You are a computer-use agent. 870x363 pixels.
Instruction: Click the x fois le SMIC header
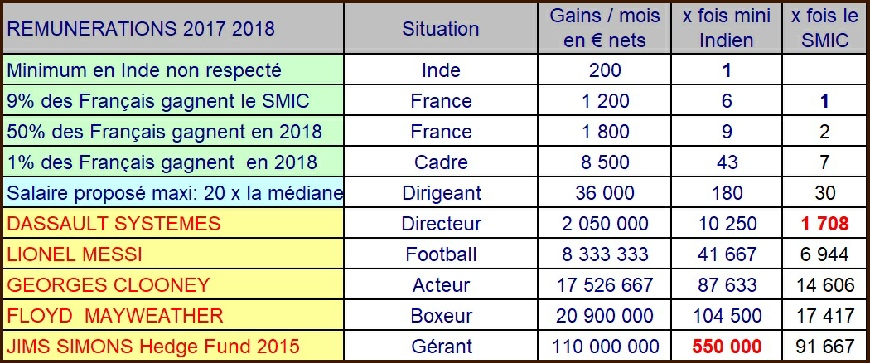coord(825,28)
